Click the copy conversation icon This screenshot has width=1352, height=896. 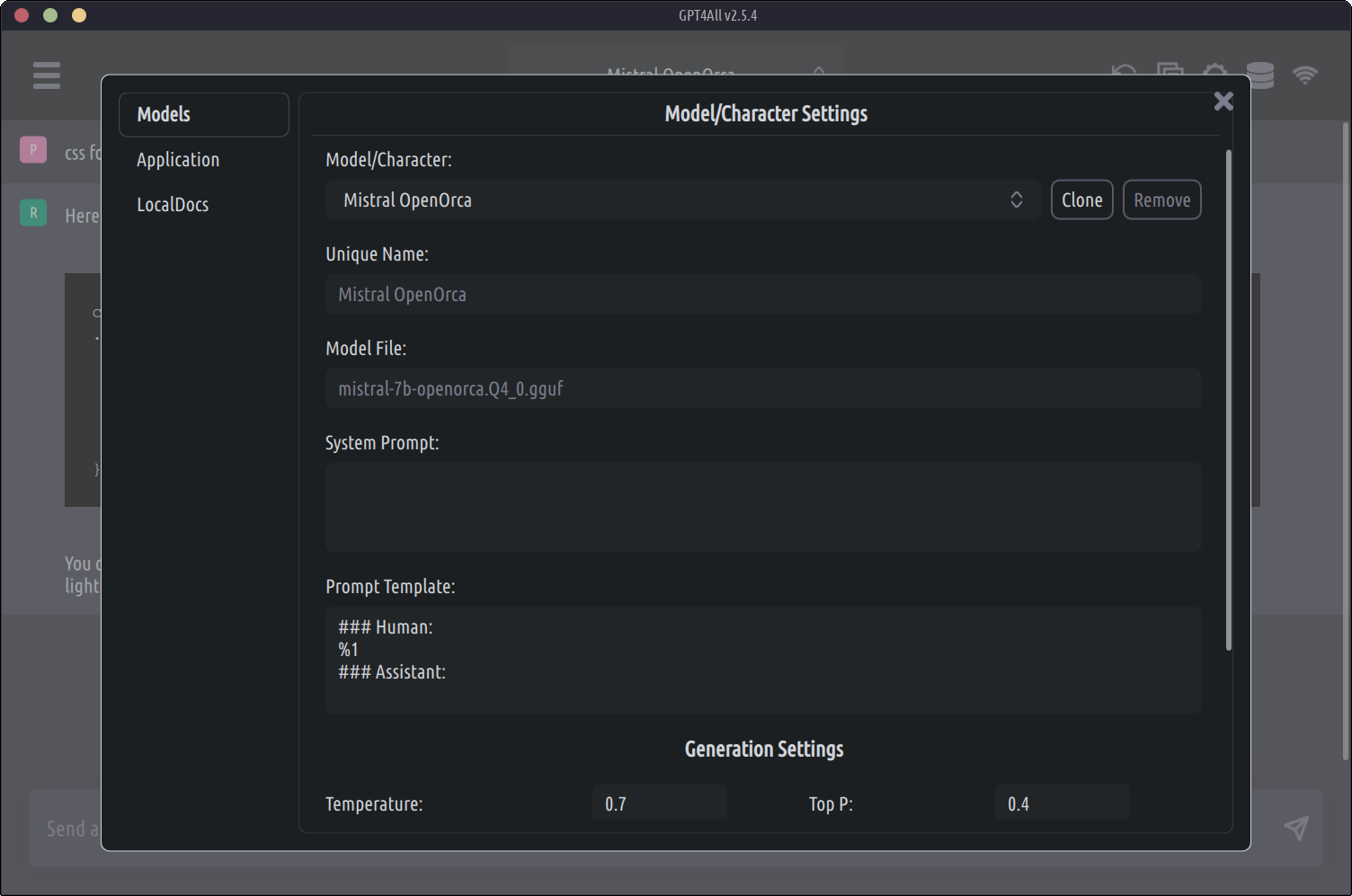(x=1170, y=70)
